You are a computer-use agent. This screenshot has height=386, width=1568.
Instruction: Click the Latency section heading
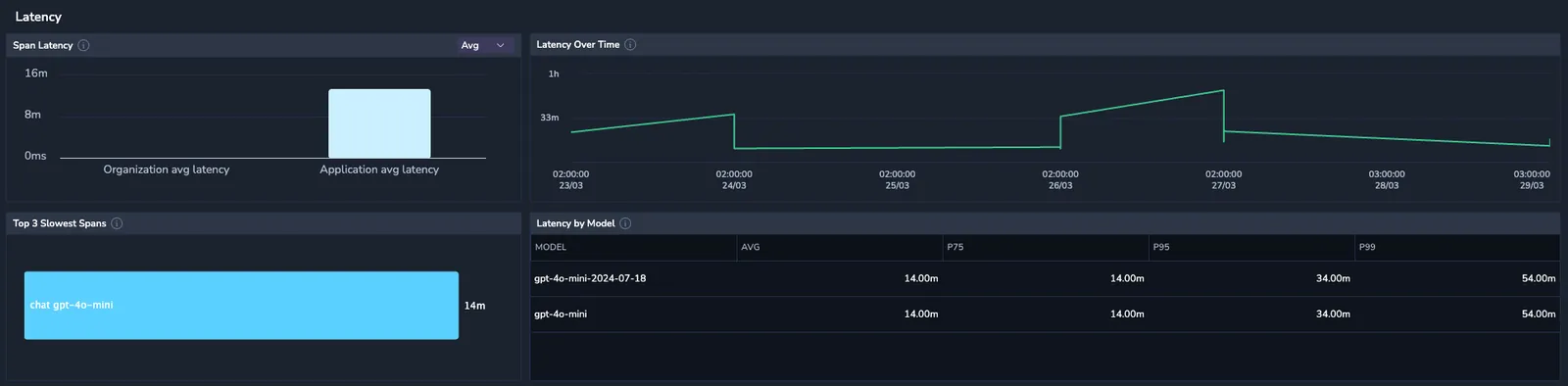point(38,17)
